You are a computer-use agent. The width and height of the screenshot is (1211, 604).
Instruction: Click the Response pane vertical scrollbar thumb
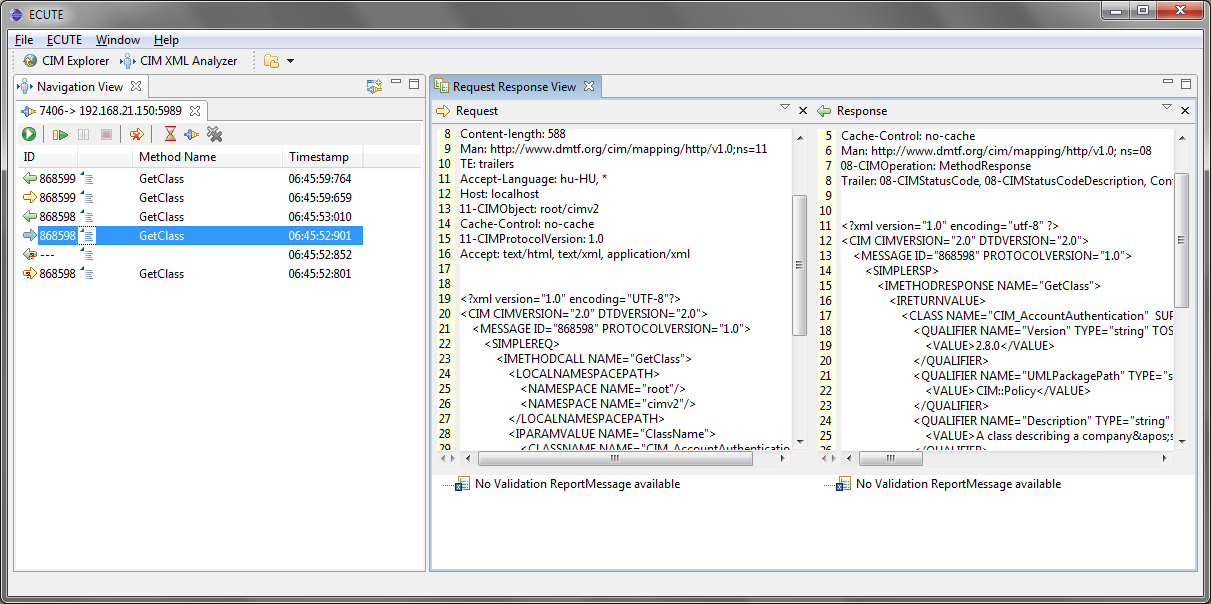[x=1182, y=240]
